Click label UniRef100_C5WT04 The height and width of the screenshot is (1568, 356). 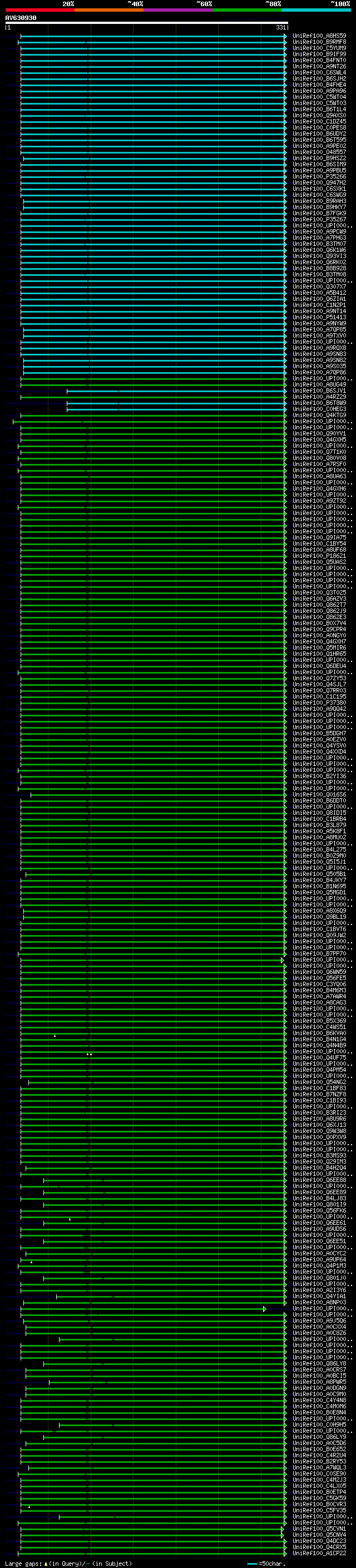click(319, 97)
